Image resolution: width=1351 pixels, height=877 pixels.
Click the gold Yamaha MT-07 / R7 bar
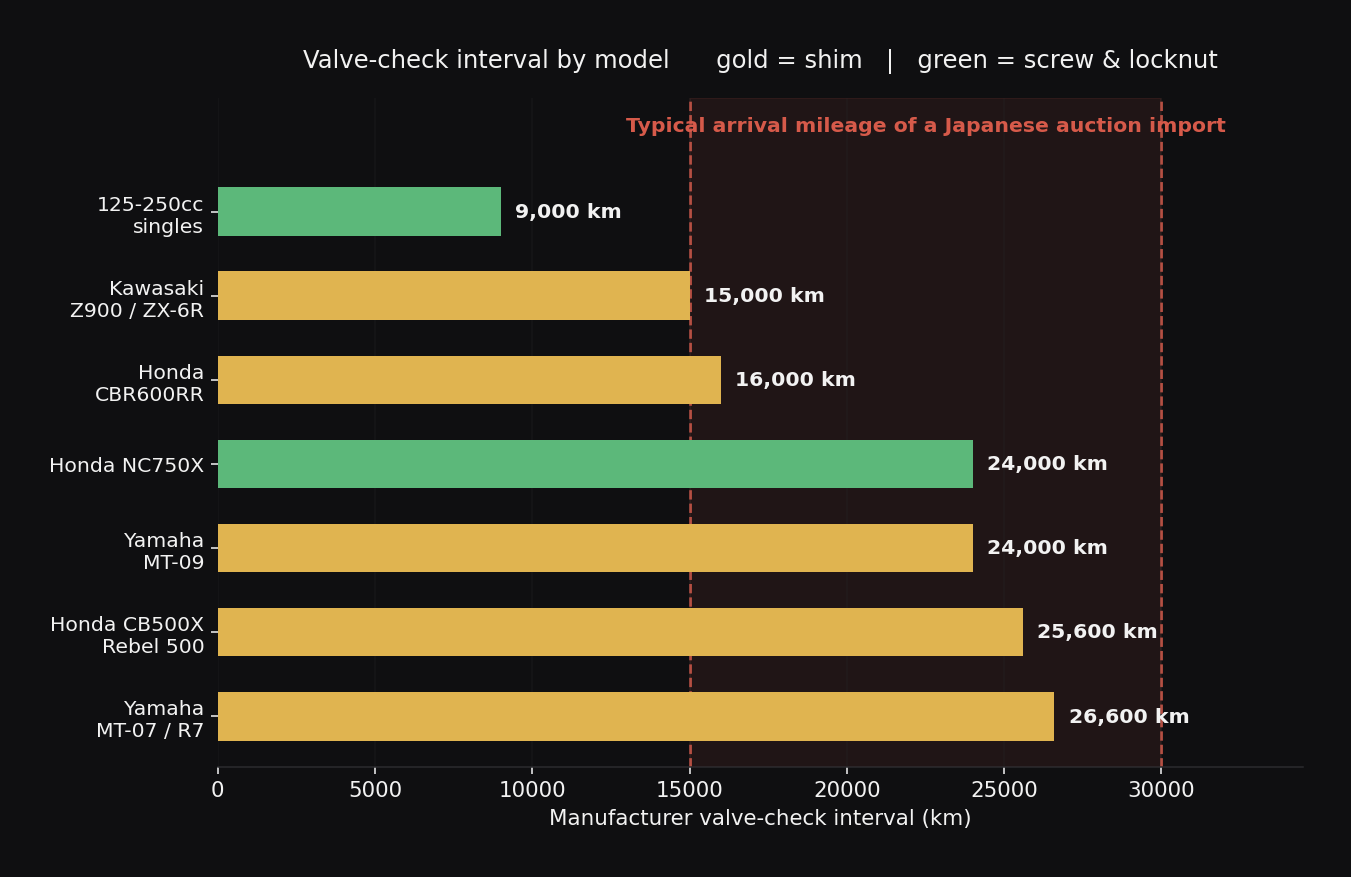pyautogui.click(x=636, y=717)
